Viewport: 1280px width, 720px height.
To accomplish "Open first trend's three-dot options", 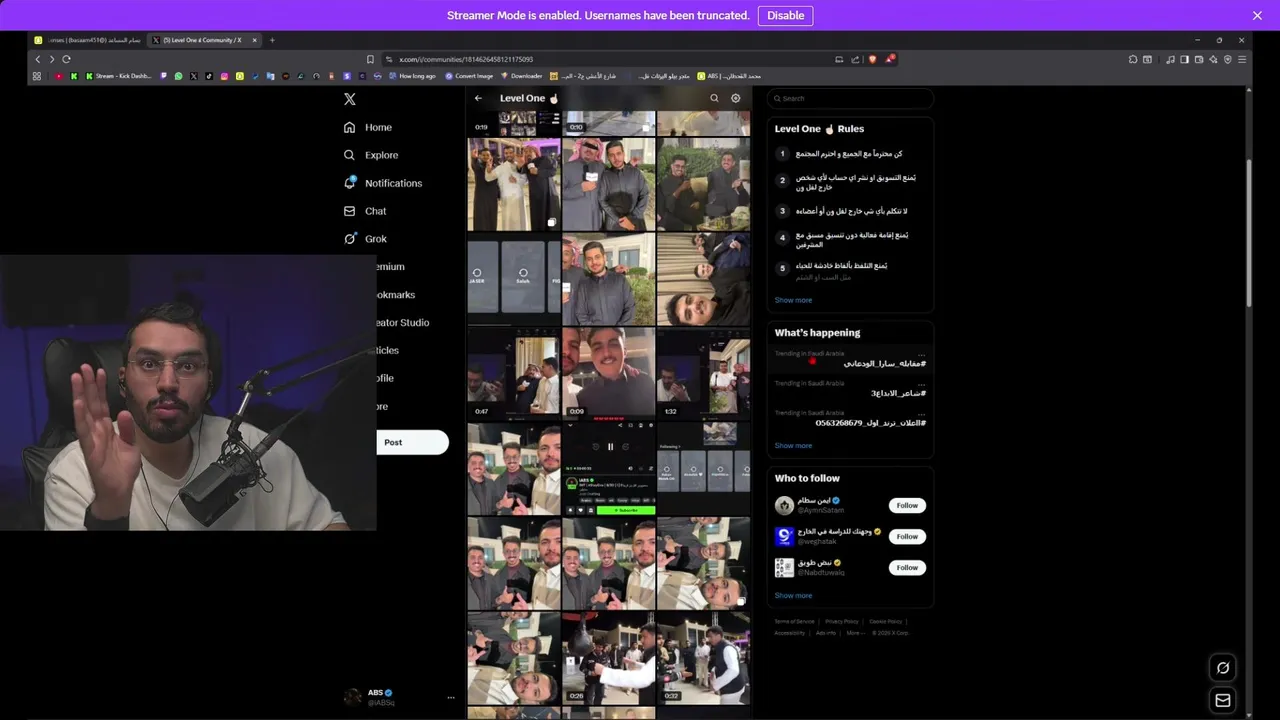I will click(x=921, y=354).
